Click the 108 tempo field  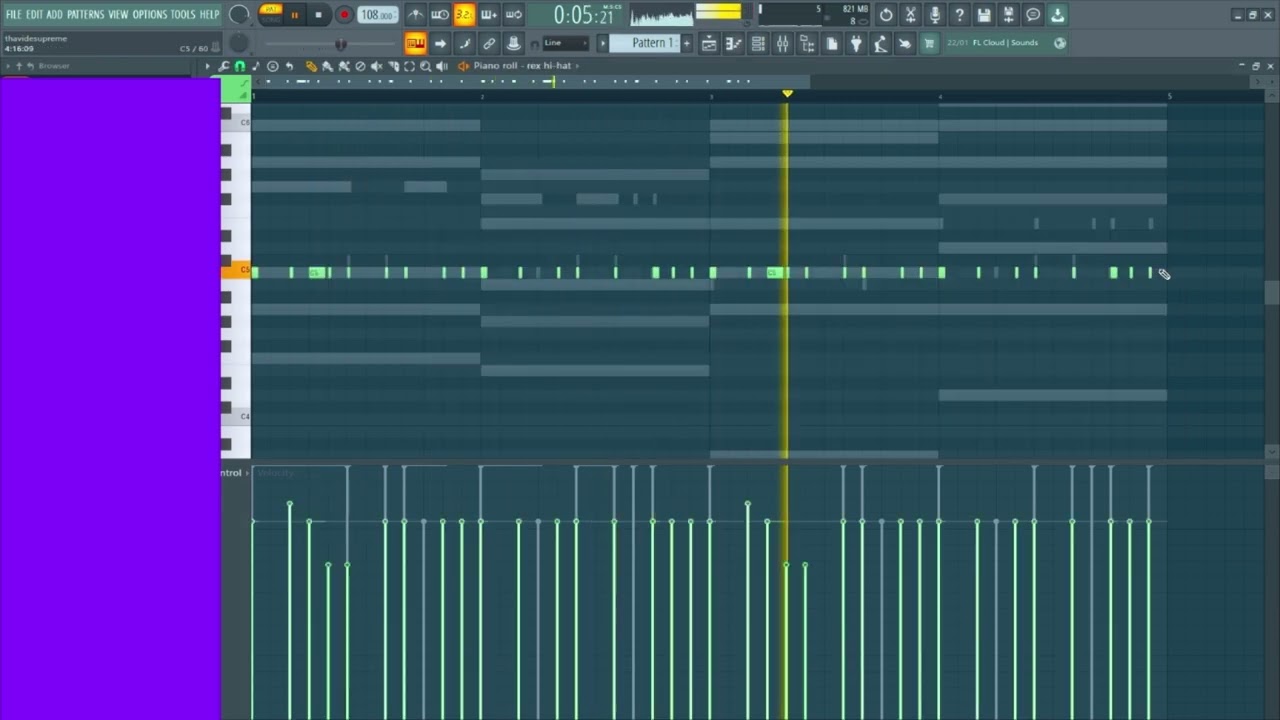pyautogui.click(x=378, y=15)
